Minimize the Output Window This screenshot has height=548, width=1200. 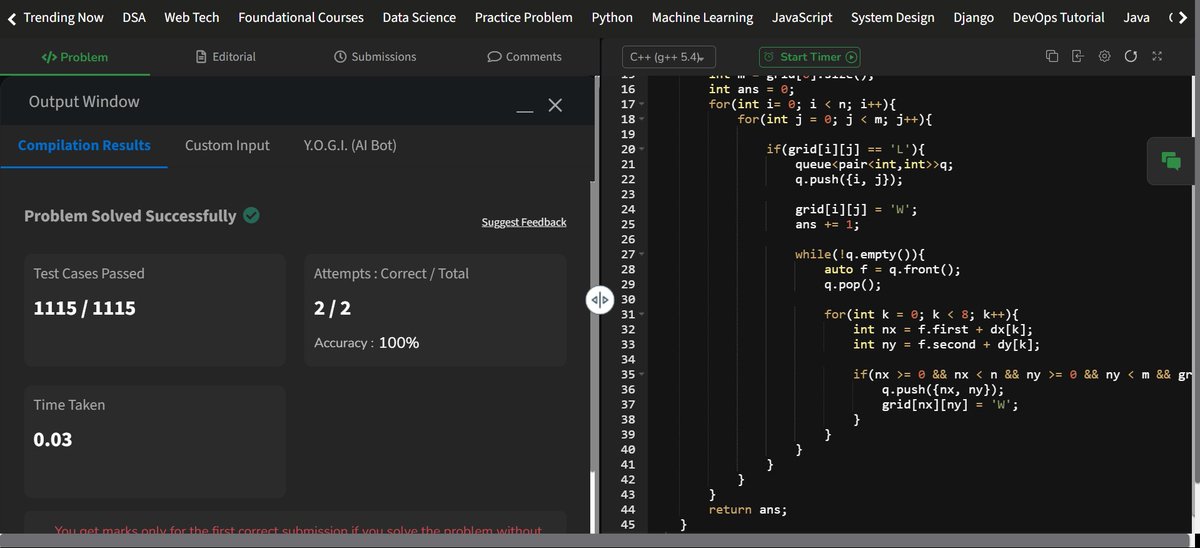525,110
